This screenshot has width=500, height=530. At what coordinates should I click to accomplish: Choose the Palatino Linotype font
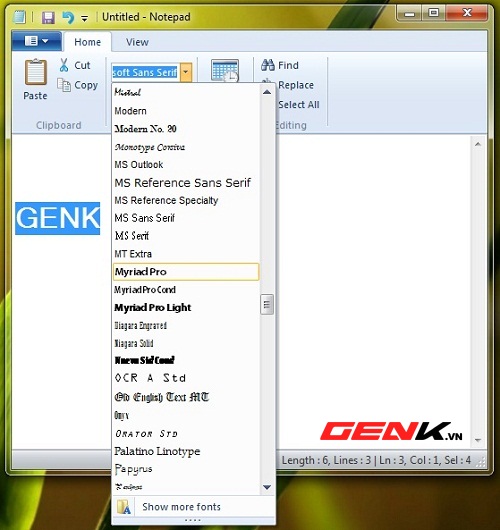tap(186, 451)
